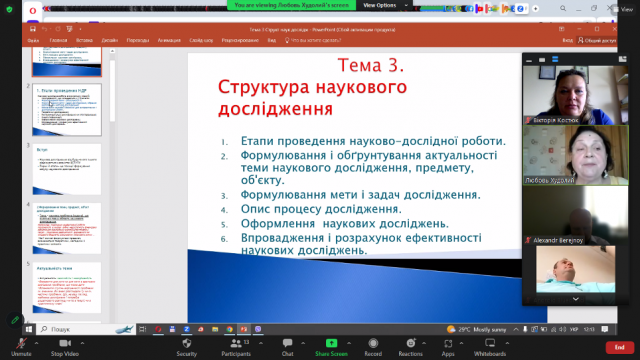Select slide 5 thumbnail 'Актуальність теми'

(x=67, y=287)
